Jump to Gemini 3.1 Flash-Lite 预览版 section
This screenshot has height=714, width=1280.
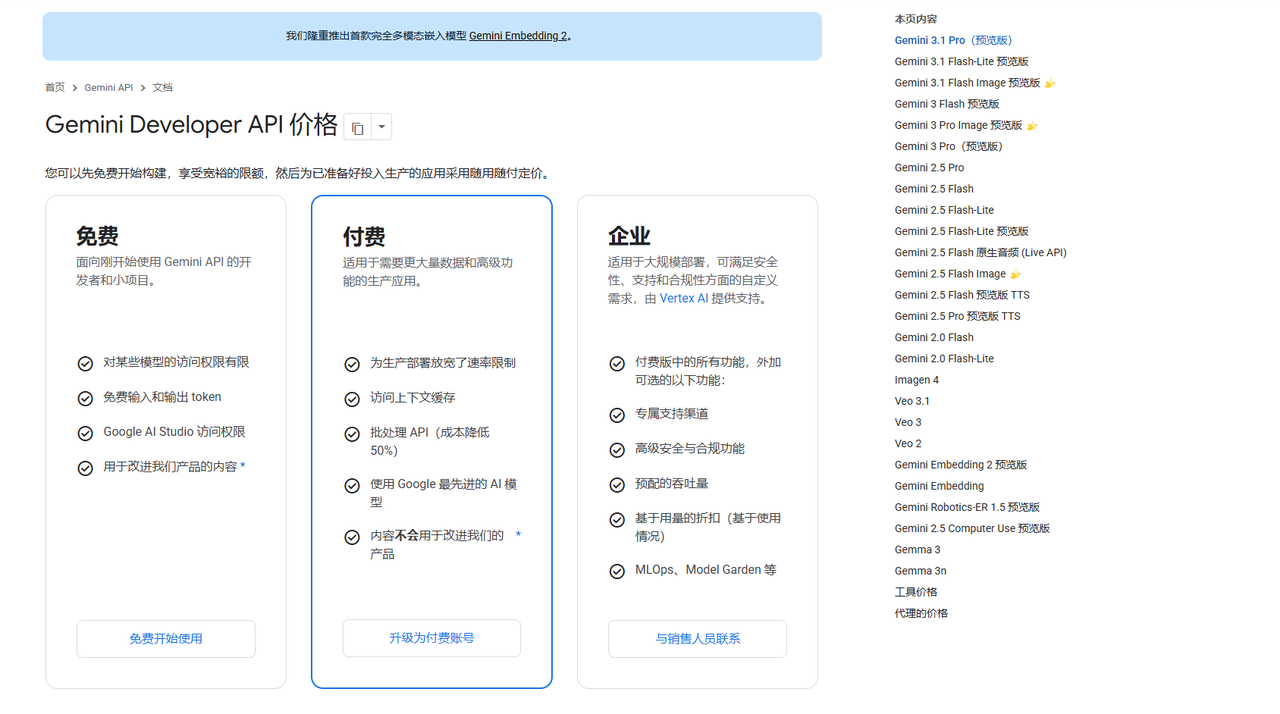coord(962,62)
